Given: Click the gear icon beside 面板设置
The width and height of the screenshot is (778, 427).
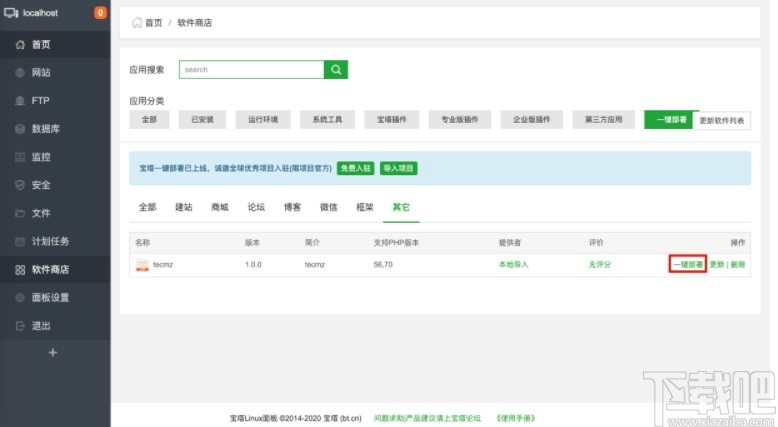Looking at the screenshot, I should pos(20,298).
